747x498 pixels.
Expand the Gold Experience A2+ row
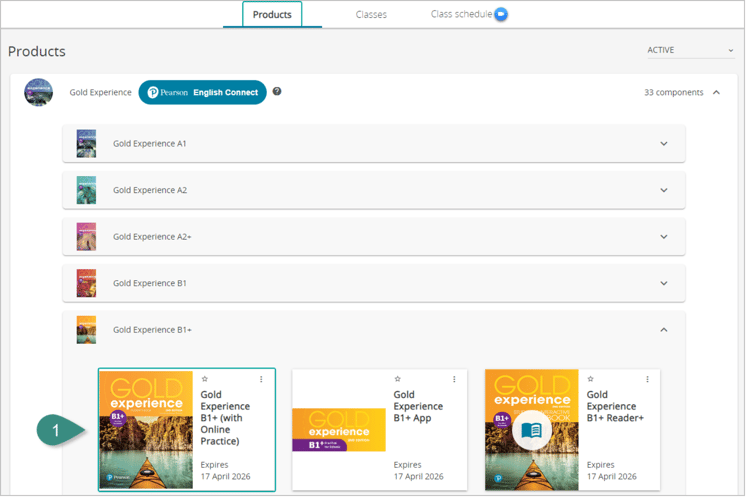pyautogui.click(x=664, y=237)
